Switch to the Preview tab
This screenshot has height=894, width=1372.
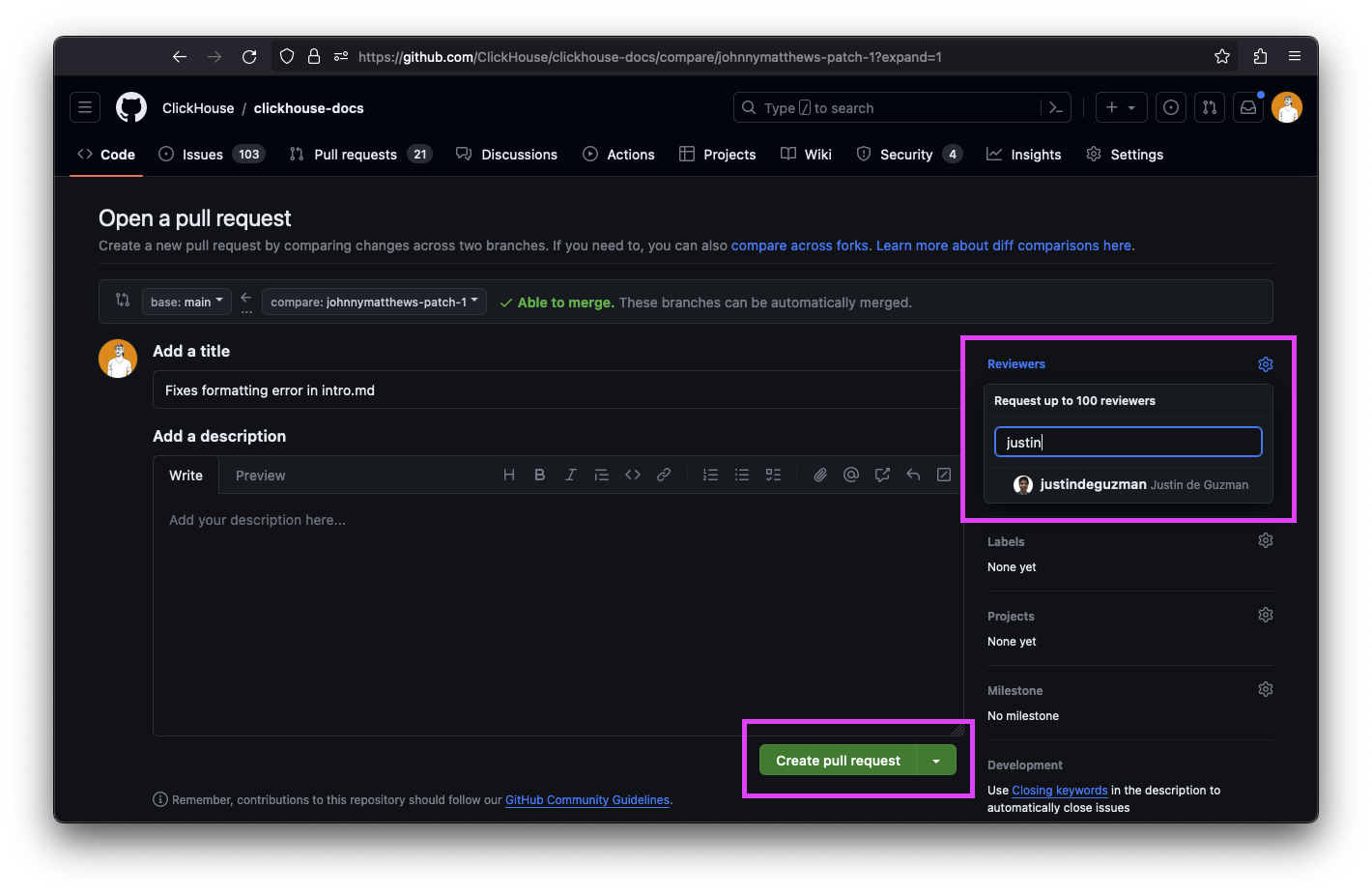[x=260, y=476]
